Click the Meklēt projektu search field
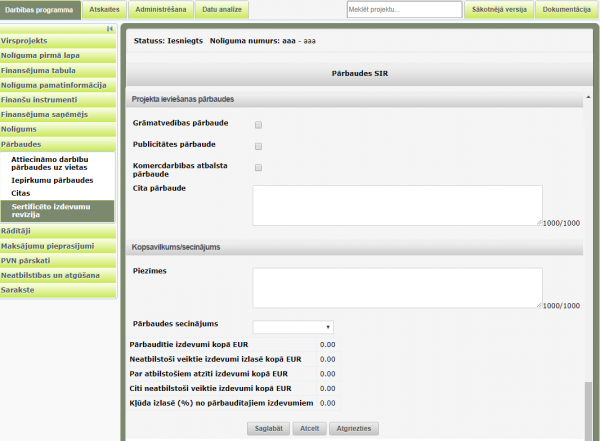Screen dimensions: 600x441 coord(402,10)
